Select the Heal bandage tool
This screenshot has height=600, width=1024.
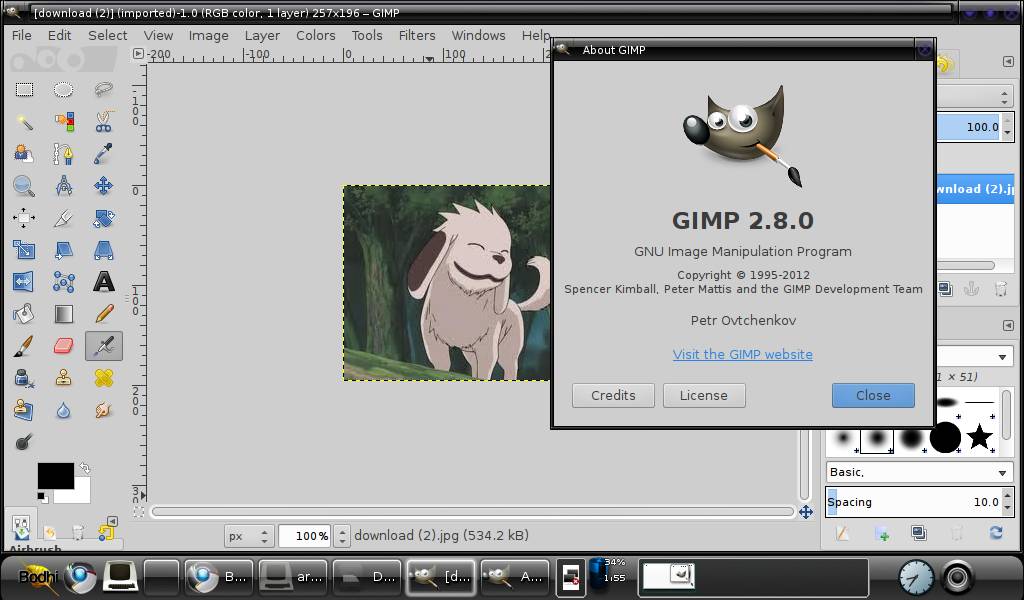tap(103, 378)
